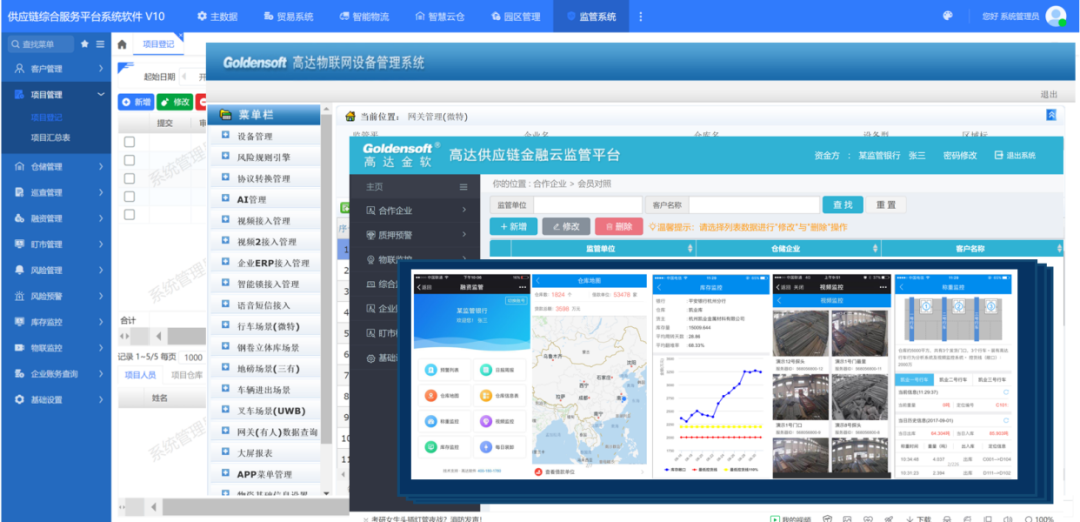
Task: Toggle the hamburger icon beside menu search
Action: tap(101, 44)
